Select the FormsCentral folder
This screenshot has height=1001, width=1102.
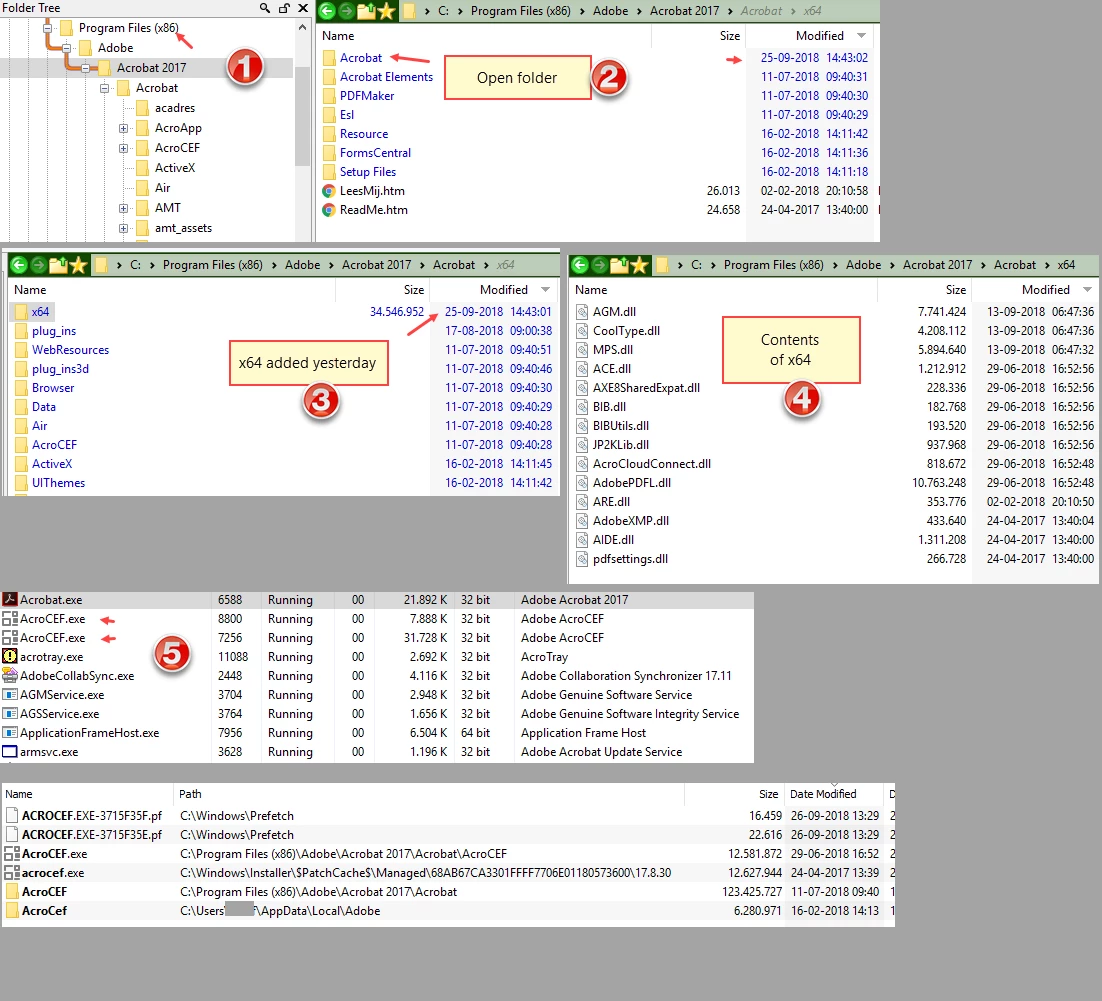coord(375,153)
